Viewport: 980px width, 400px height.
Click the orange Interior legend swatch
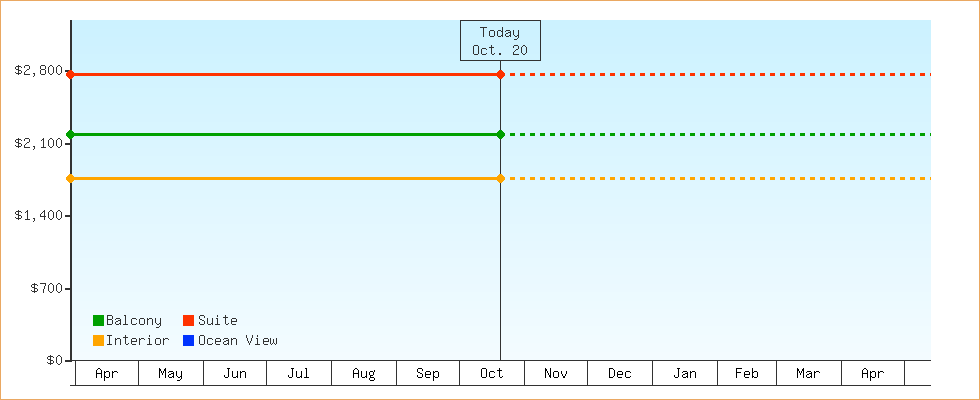click(98, 340)
